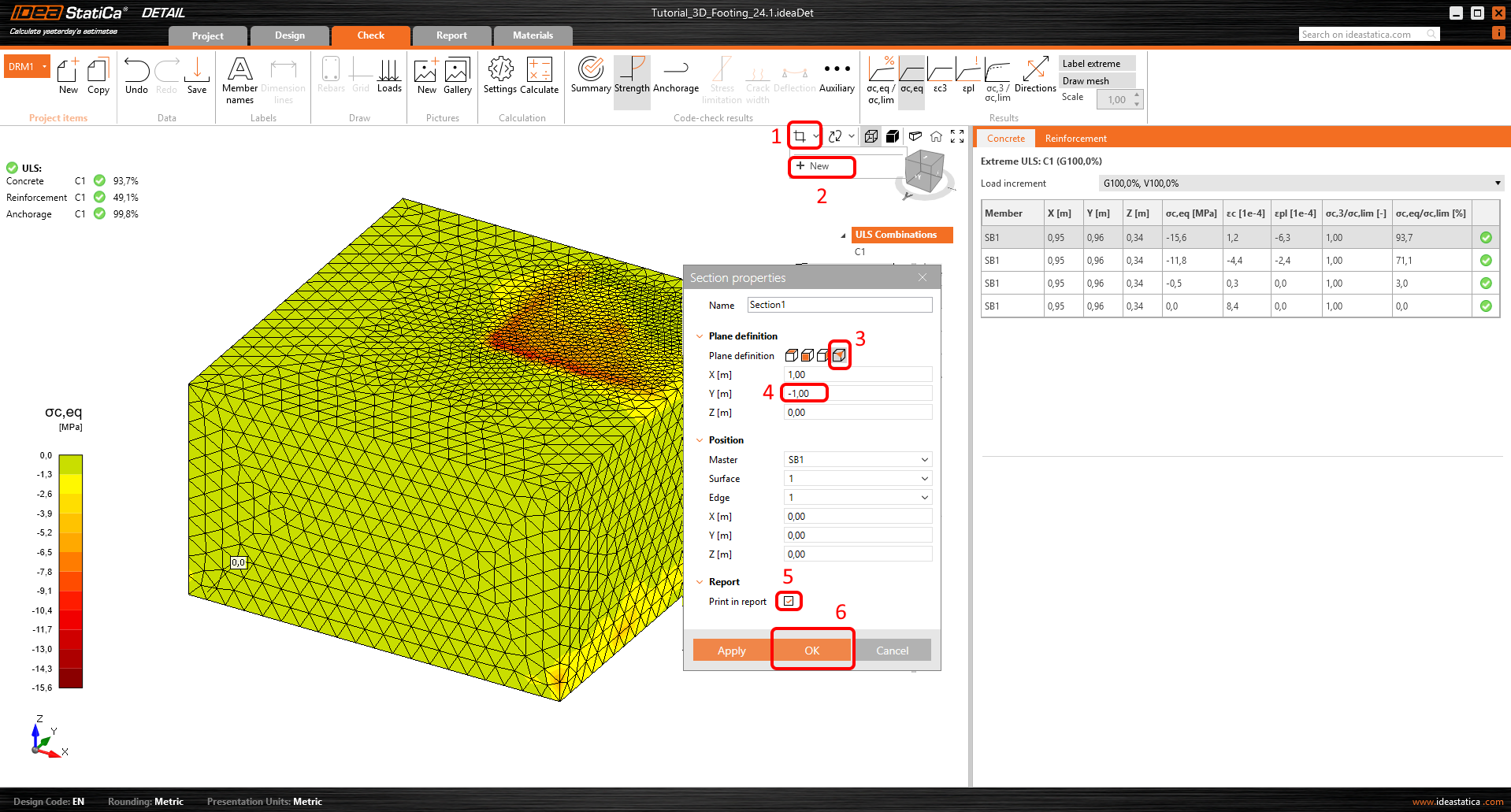1511x812 pixels.
Task: Toggle the Print in report checkbox
Action: coord(789,601)
